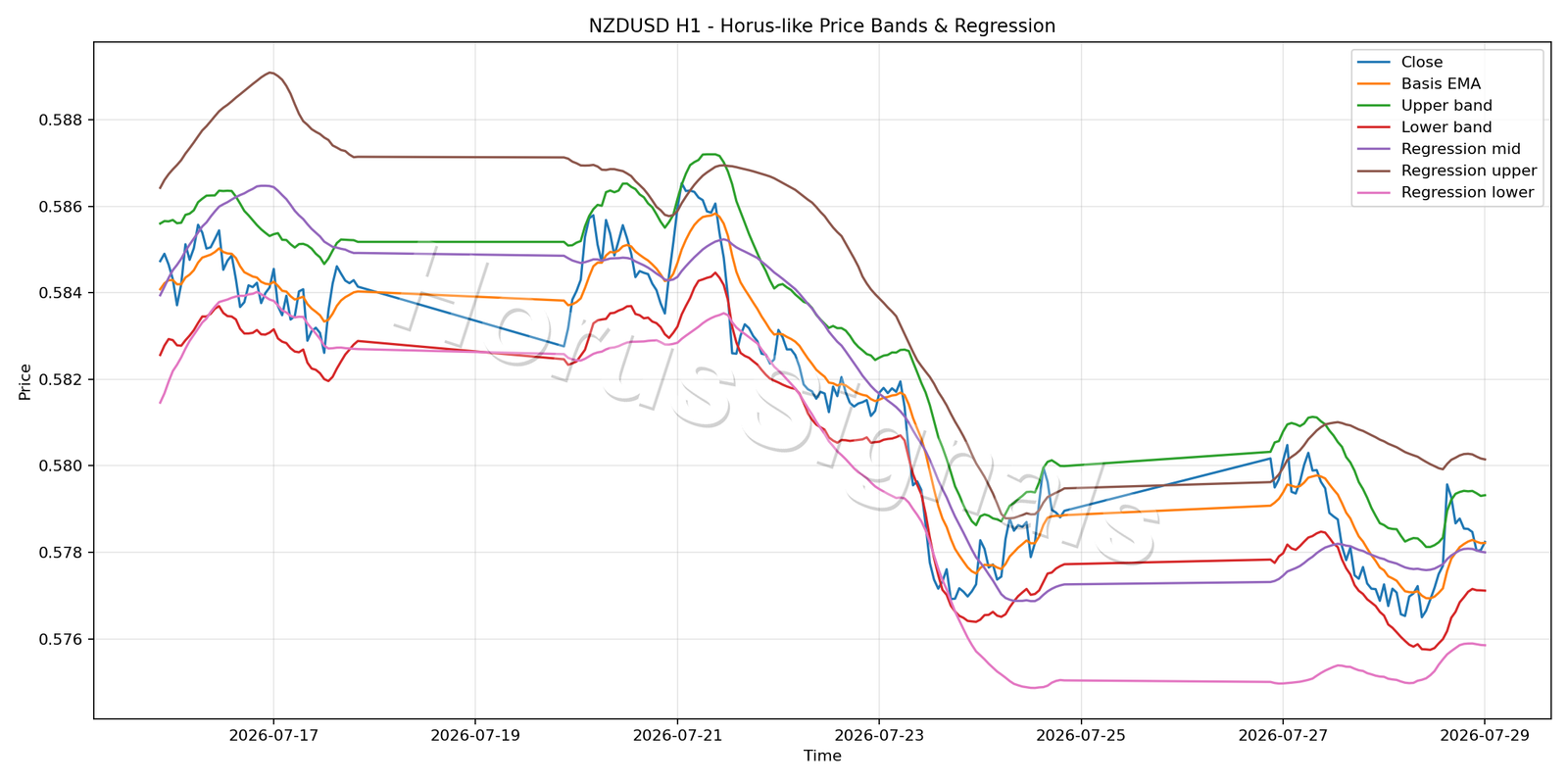Click the Basis EMA legend label
Image resolution: width=1568 pixels, height=784 pixels.
(1441, 84)
